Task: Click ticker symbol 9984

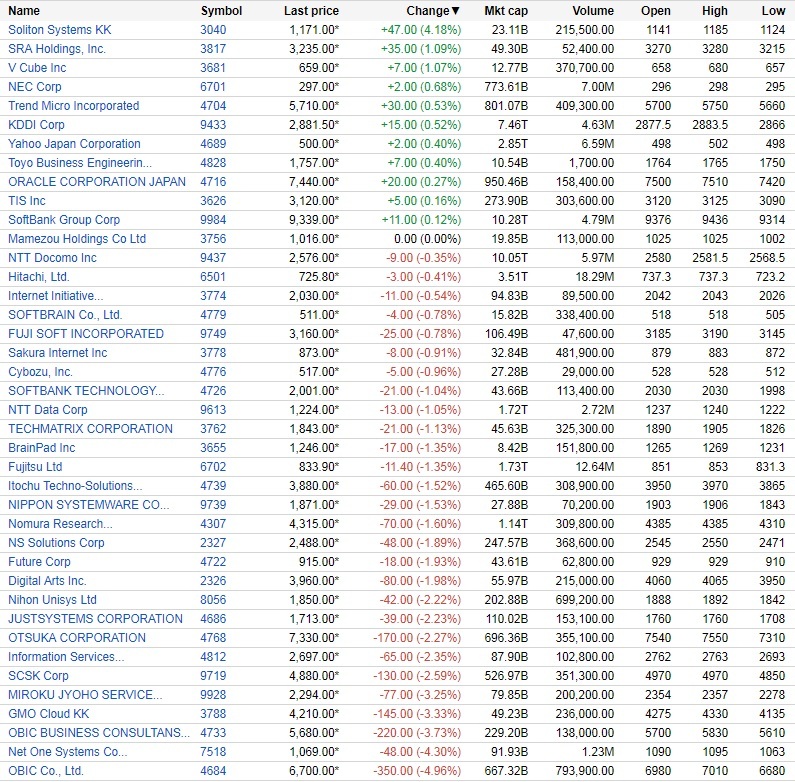Action: (213, 220)
